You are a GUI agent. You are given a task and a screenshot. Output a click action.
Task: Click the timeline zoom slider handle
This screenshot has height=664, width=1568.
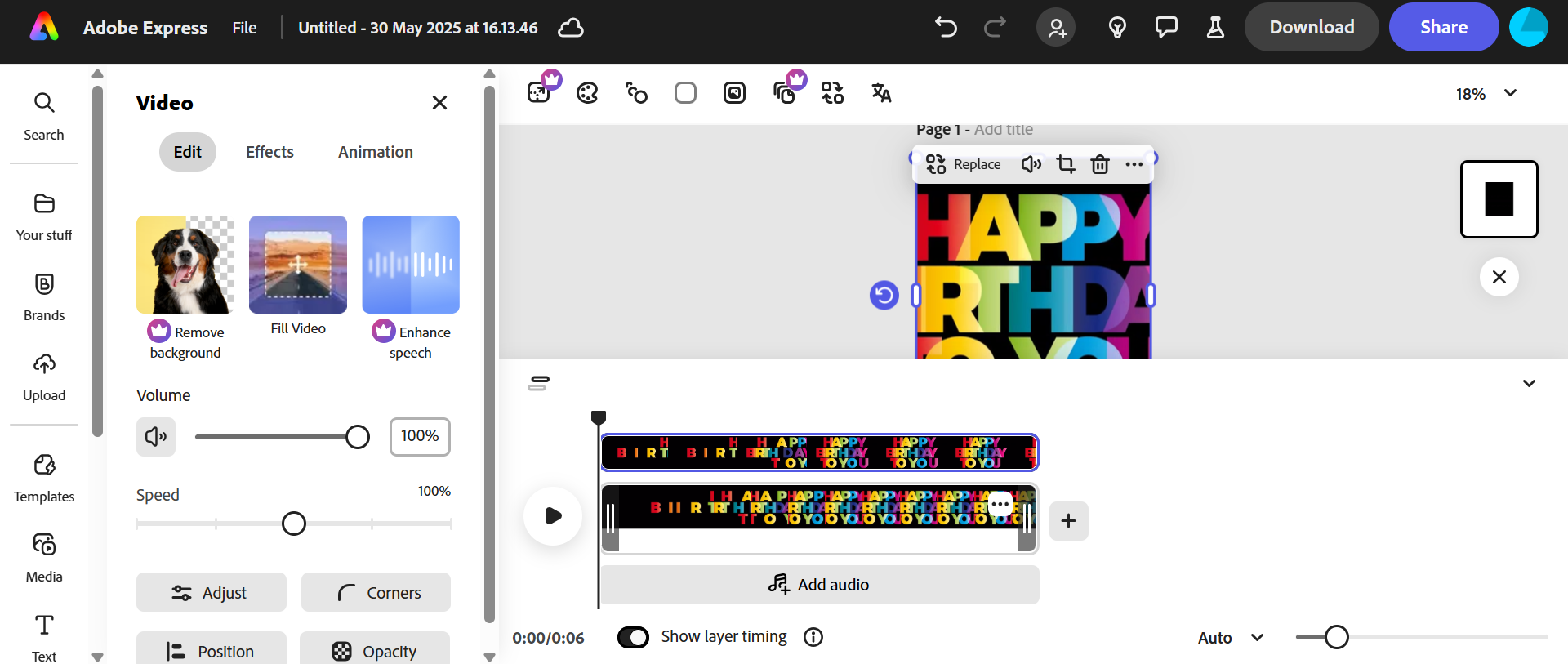pyautogui.click(x=1337, y=637)
